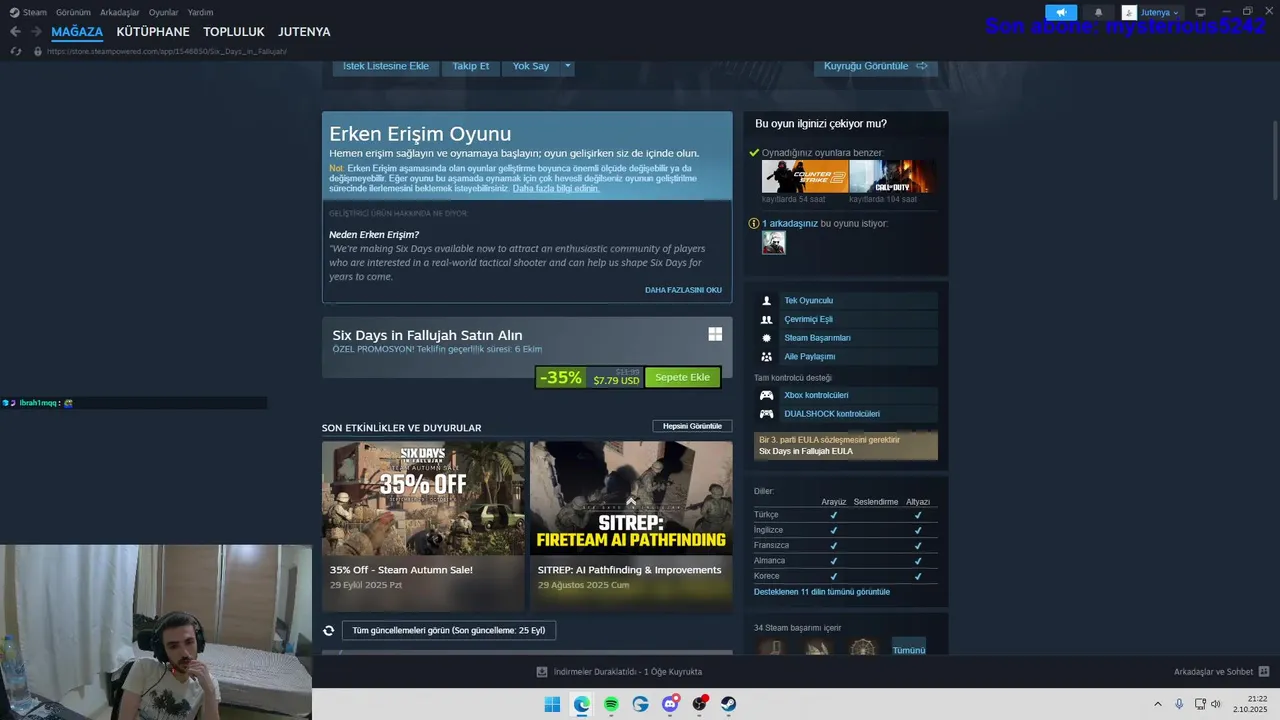Image resolution: width=1280 pixels, height=720 pixels.
Task: Click the -35% discount badge
Action: (x=560, y=377)
